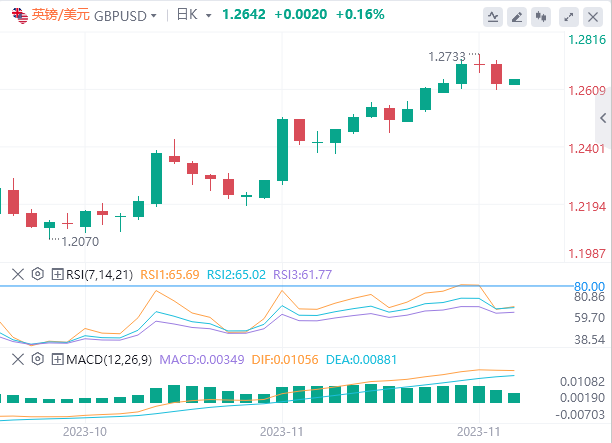Open the 日K timeframe dropdown
The image size is (612, 443).
[189, 15]
